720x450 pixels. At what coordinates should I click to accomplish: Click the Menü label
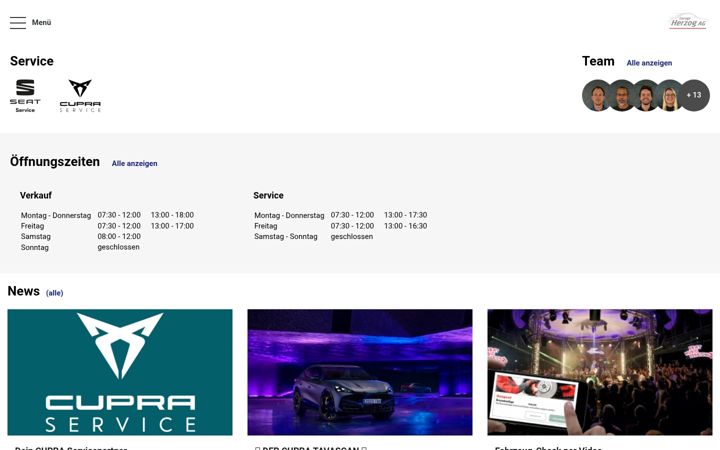41,22
